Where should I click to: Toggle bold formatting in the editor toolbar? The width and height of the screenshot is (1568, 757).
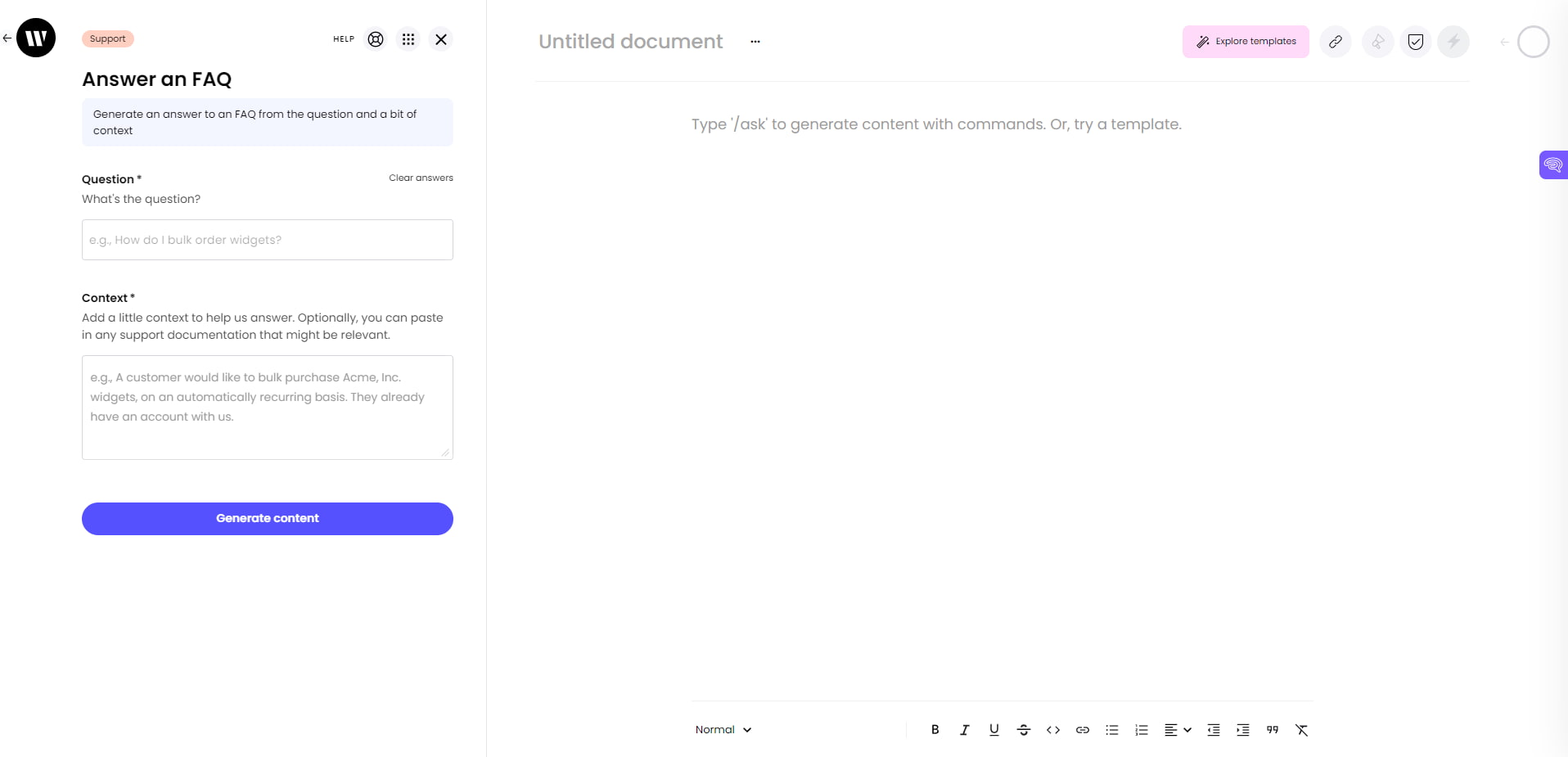point(935,729)
